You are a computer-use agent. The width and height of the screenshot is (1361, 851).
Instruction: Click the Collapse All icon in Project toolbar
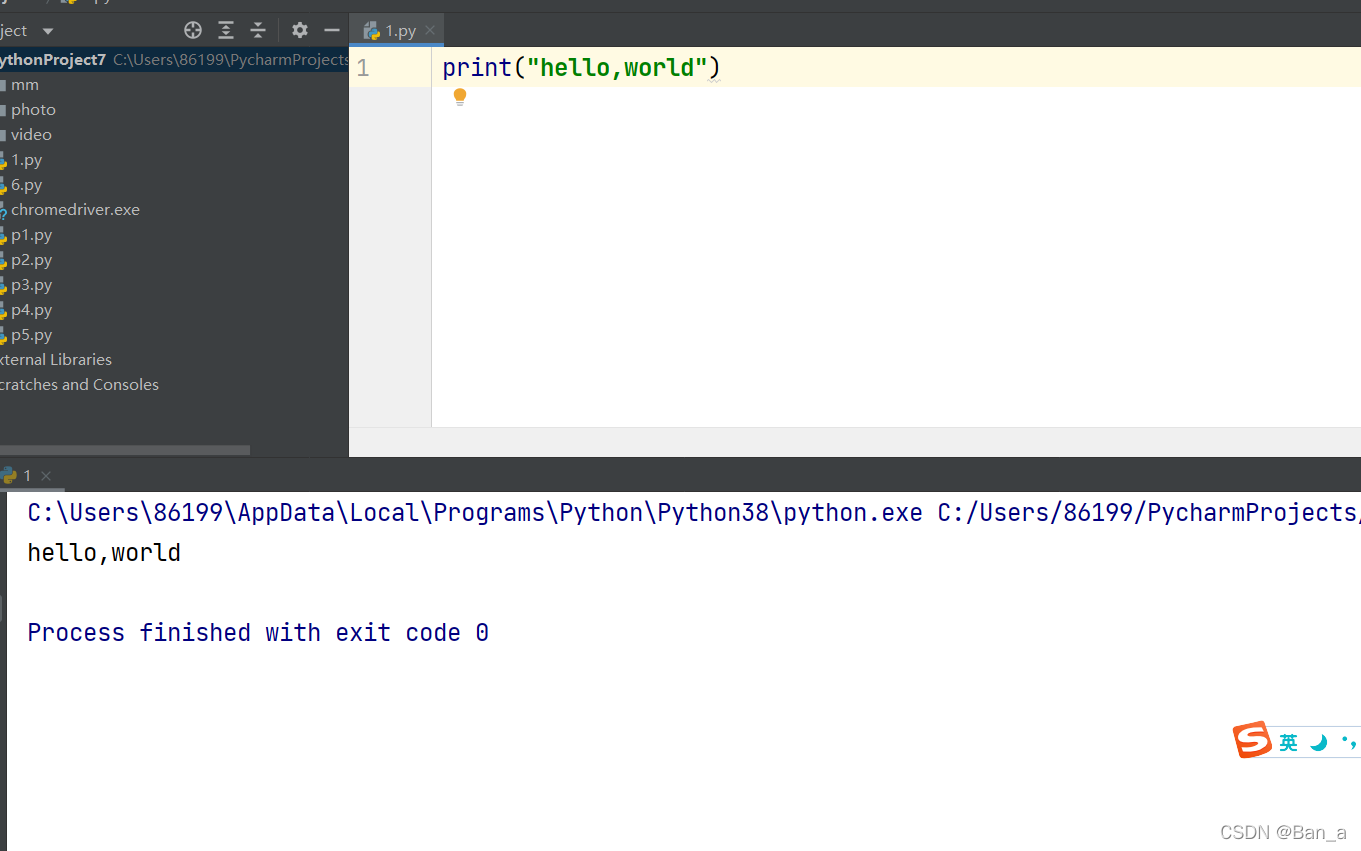click(x=258, y=30)
